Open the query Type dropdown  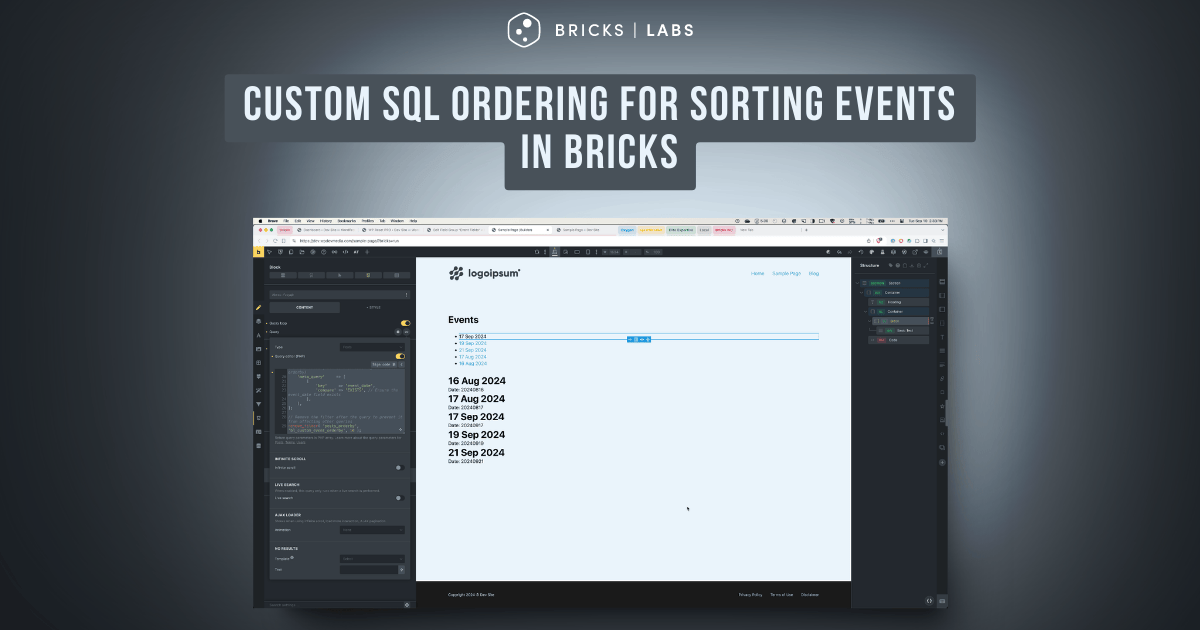click(372, 347)
